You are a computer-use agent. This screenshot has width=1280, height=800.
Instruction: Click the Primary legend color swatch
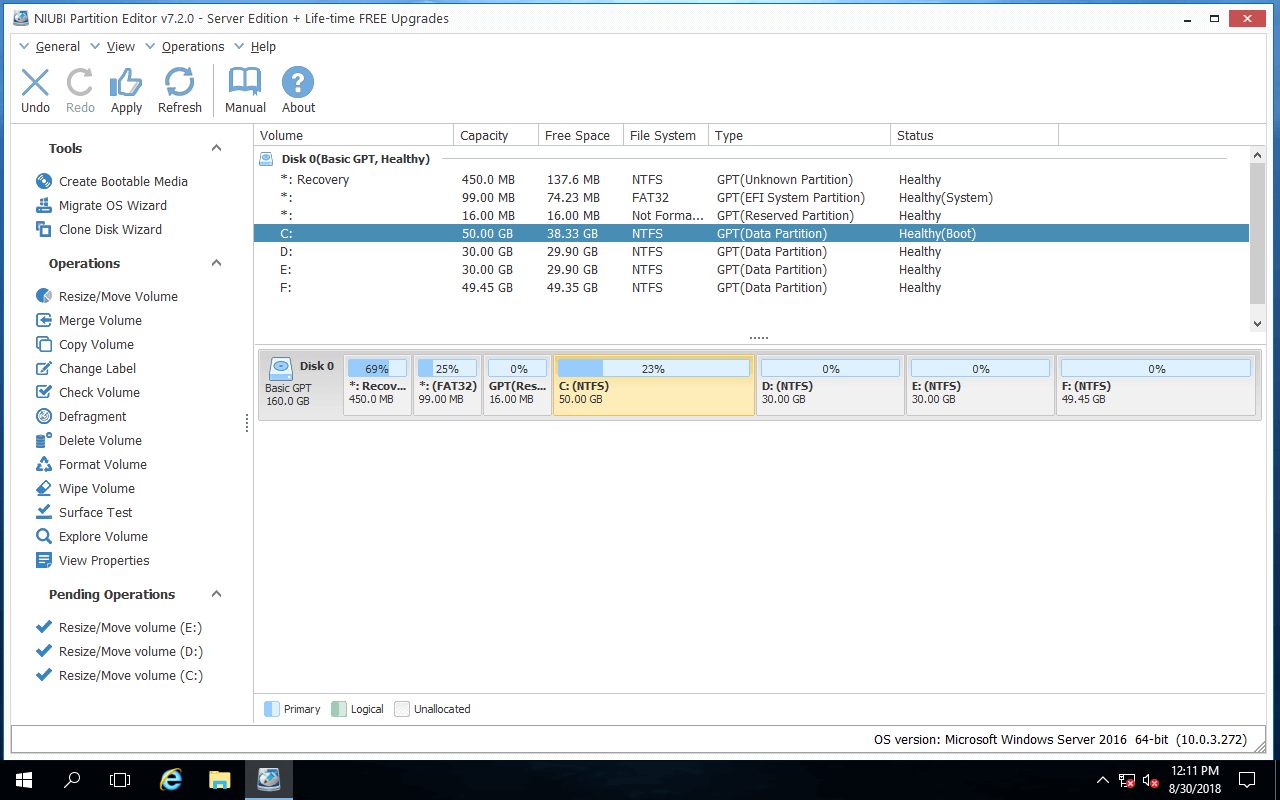pos(272,709)
